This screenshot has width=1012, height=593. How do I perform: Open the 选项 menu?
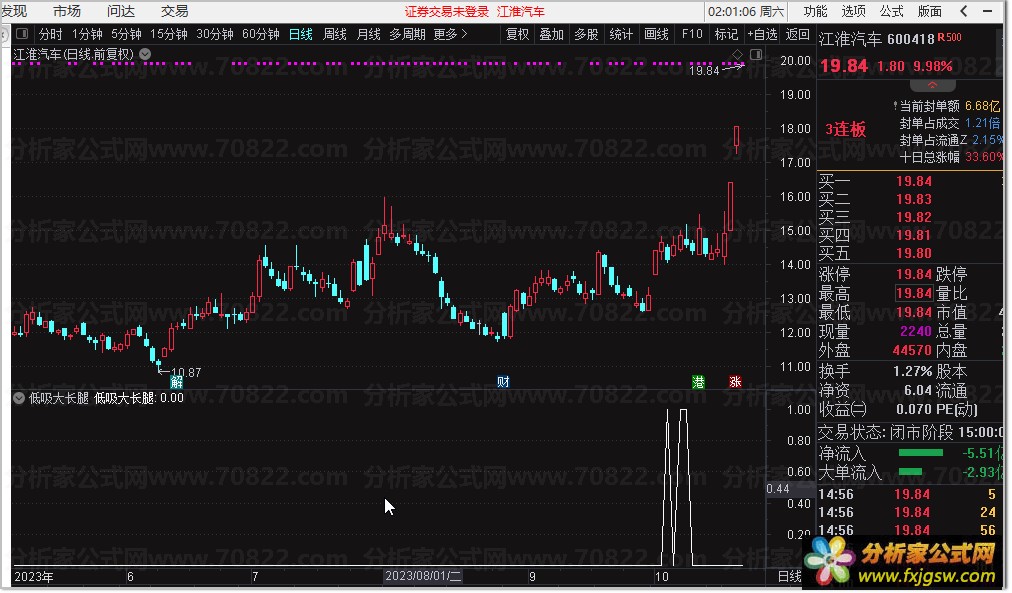(853, 11)
